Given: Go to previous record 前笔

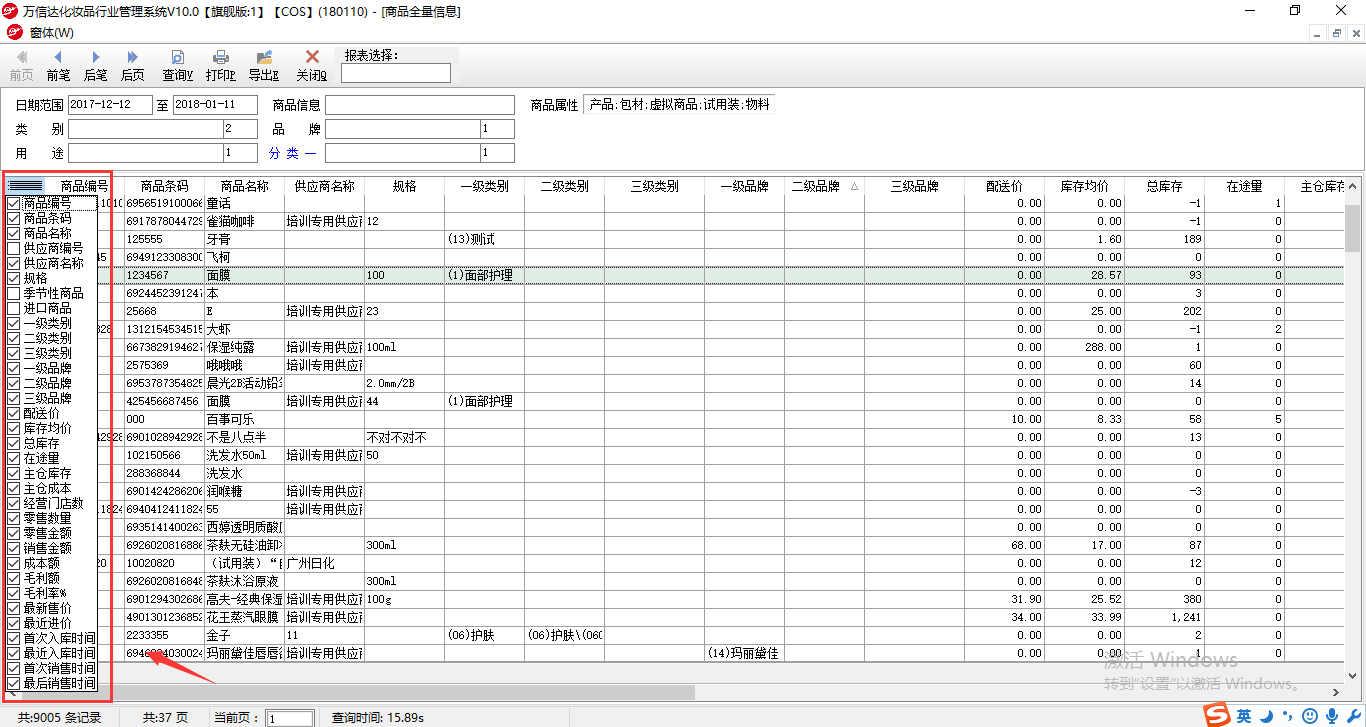Looking at the screenshot, I should click(58, 66).
